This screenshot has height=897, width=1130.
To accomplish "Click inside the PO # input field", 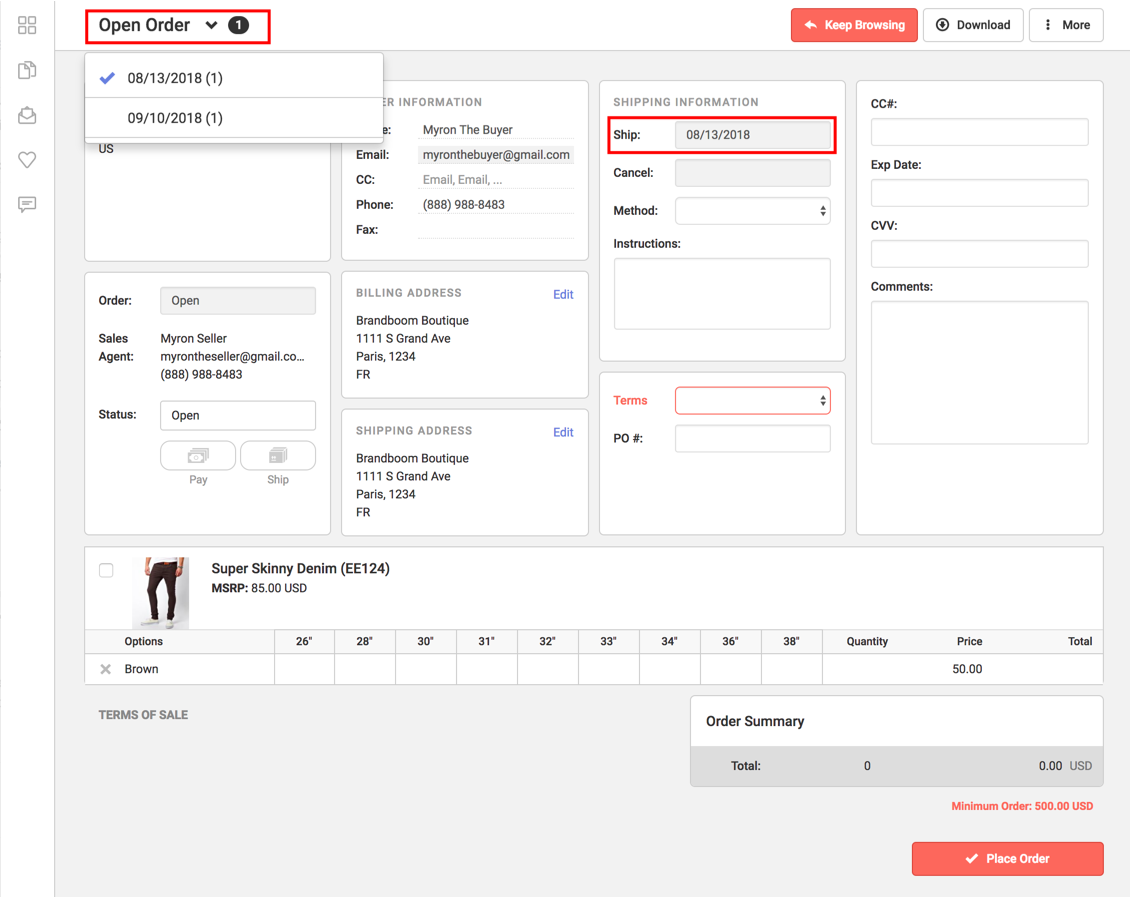I will coord(752,438).
